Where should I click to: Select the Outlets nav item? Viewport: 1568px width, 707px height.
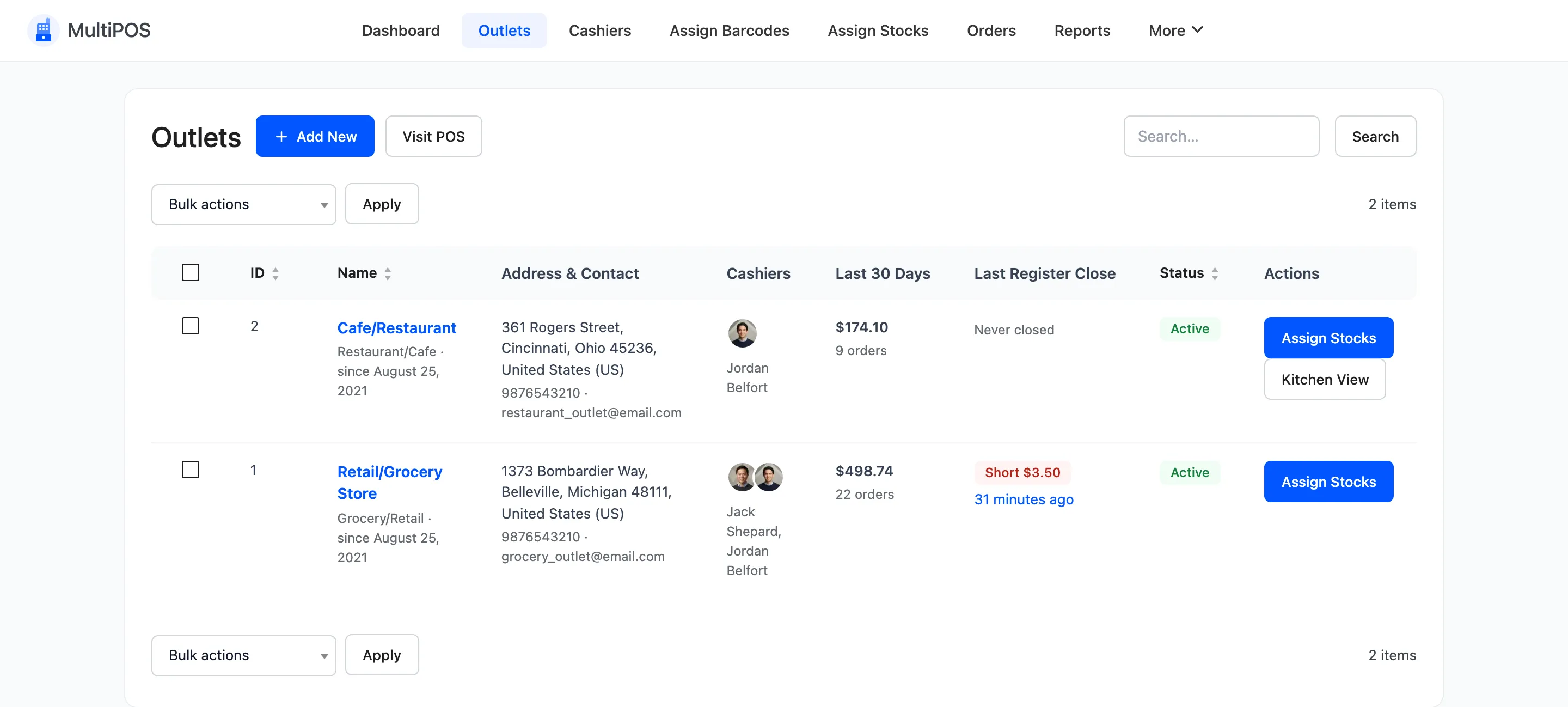504,31
